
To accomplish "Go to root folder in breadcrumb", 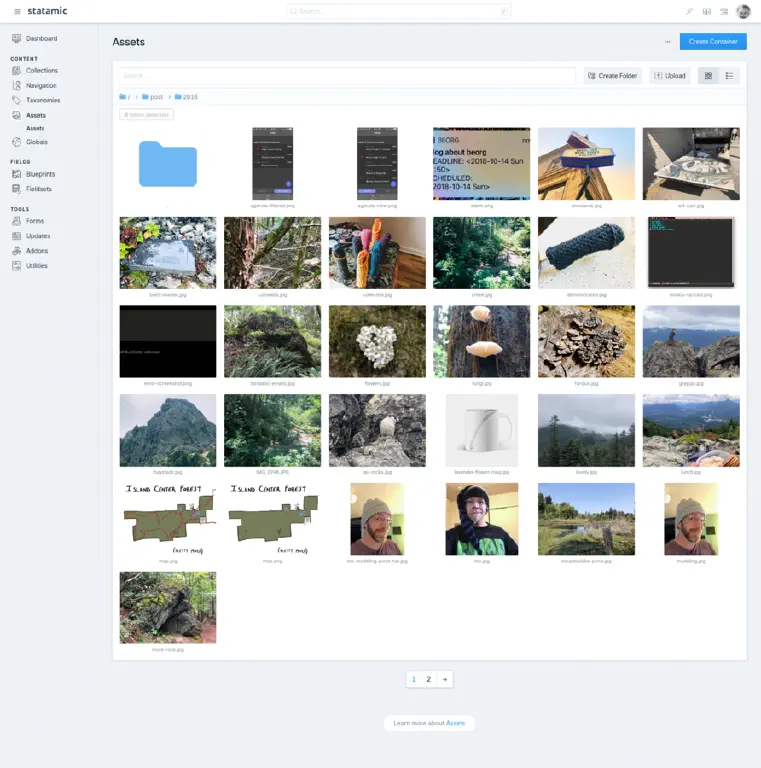I will (125, 97).
